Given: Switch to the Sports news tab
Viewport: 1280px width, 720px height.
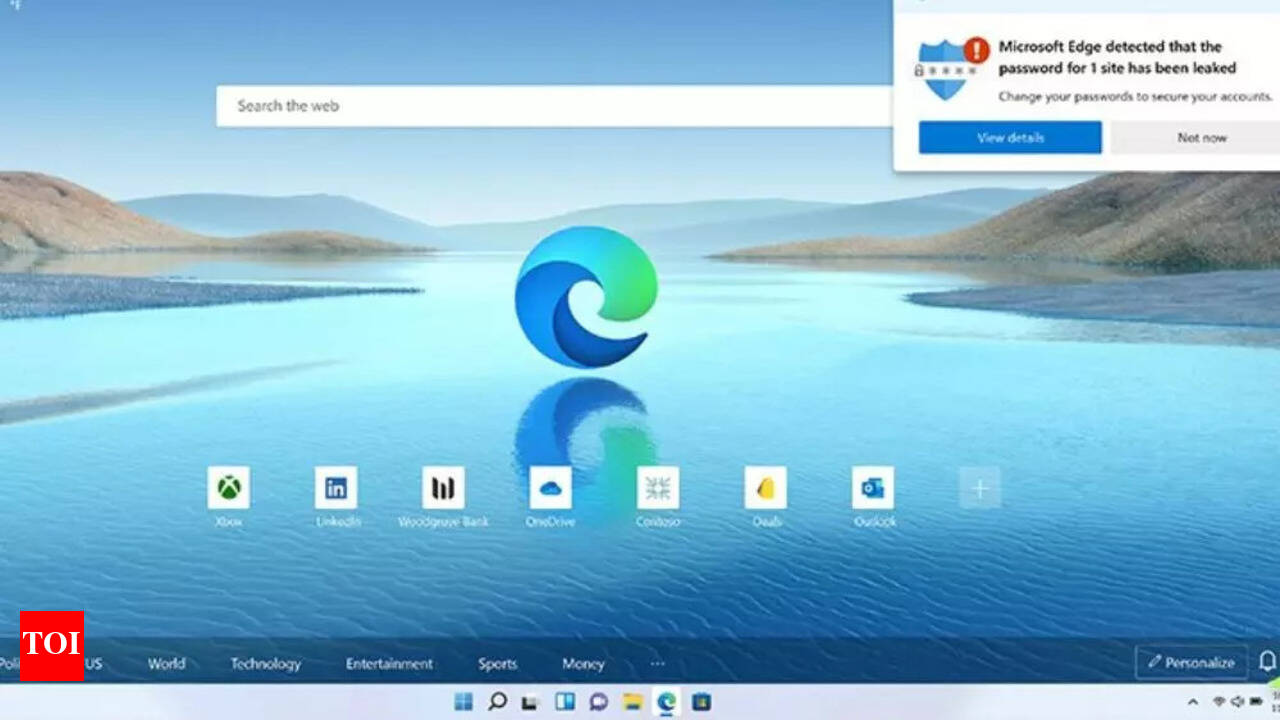Looking at the screenshot, I should click(497, 663).
